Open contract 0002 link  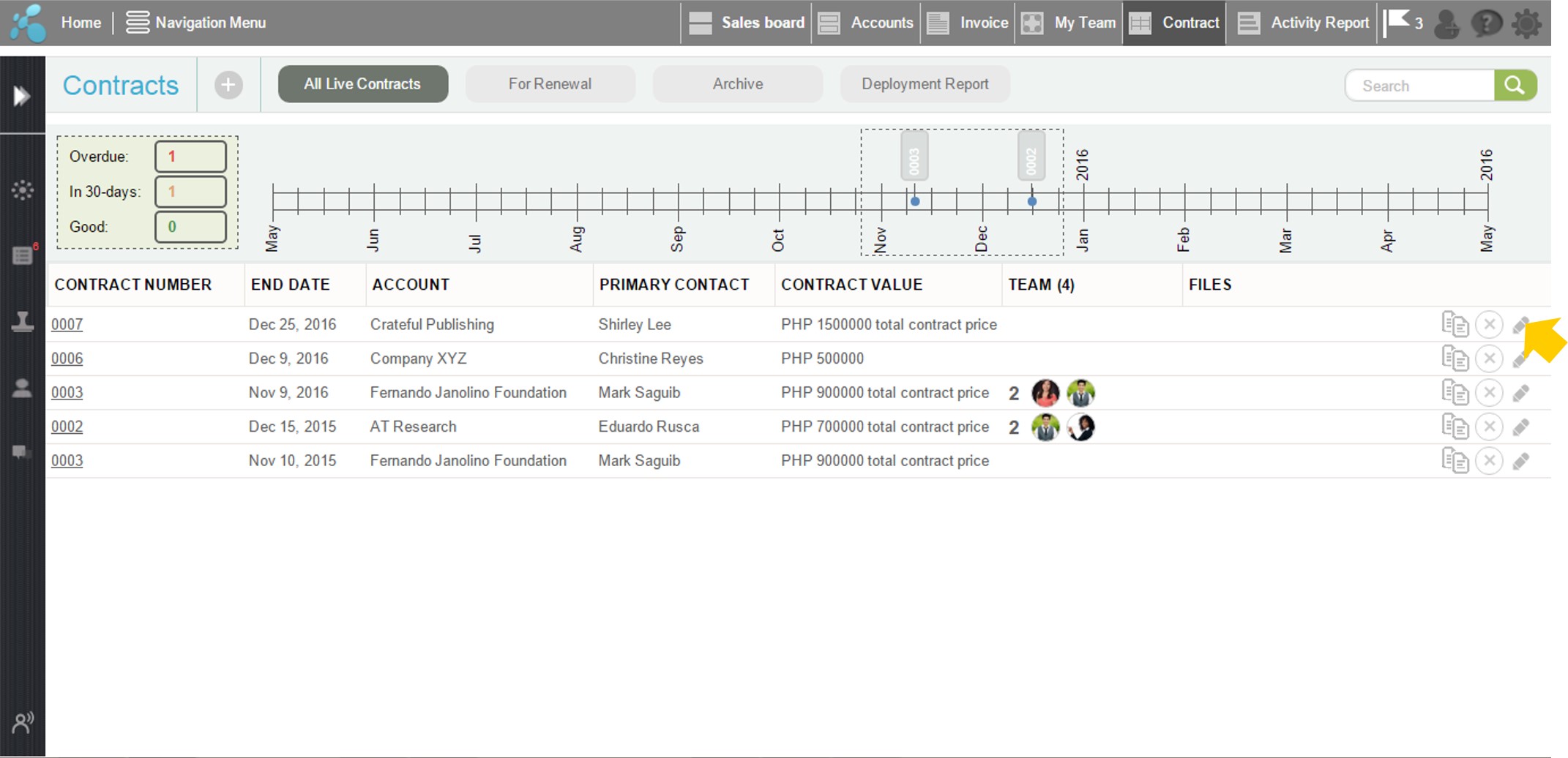(x=67, y=427)
